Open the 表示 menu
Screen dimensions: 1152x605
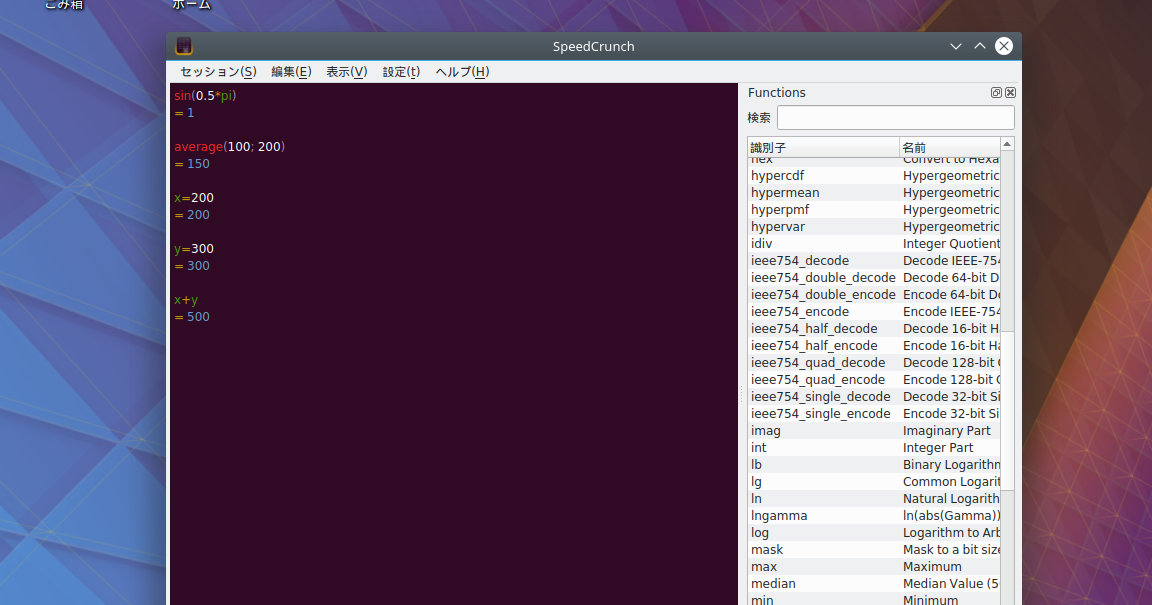(x=345, y=71)
